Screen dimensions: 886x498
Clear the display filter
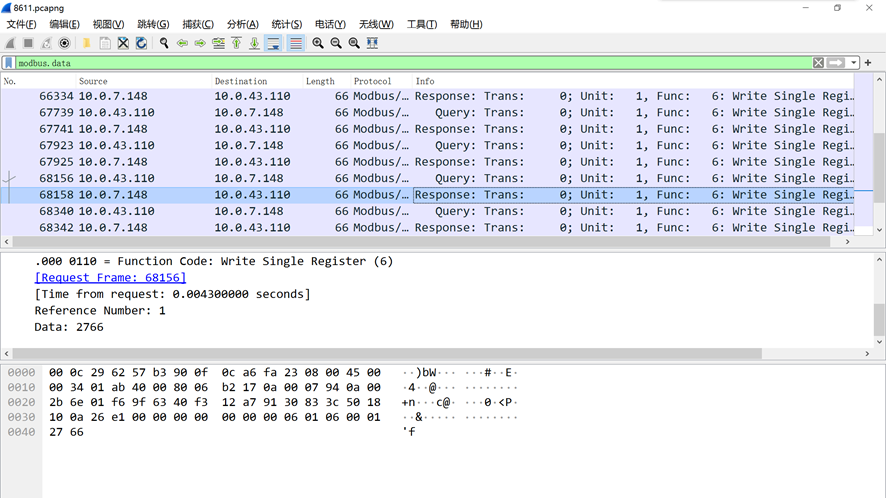pos(818,63)
